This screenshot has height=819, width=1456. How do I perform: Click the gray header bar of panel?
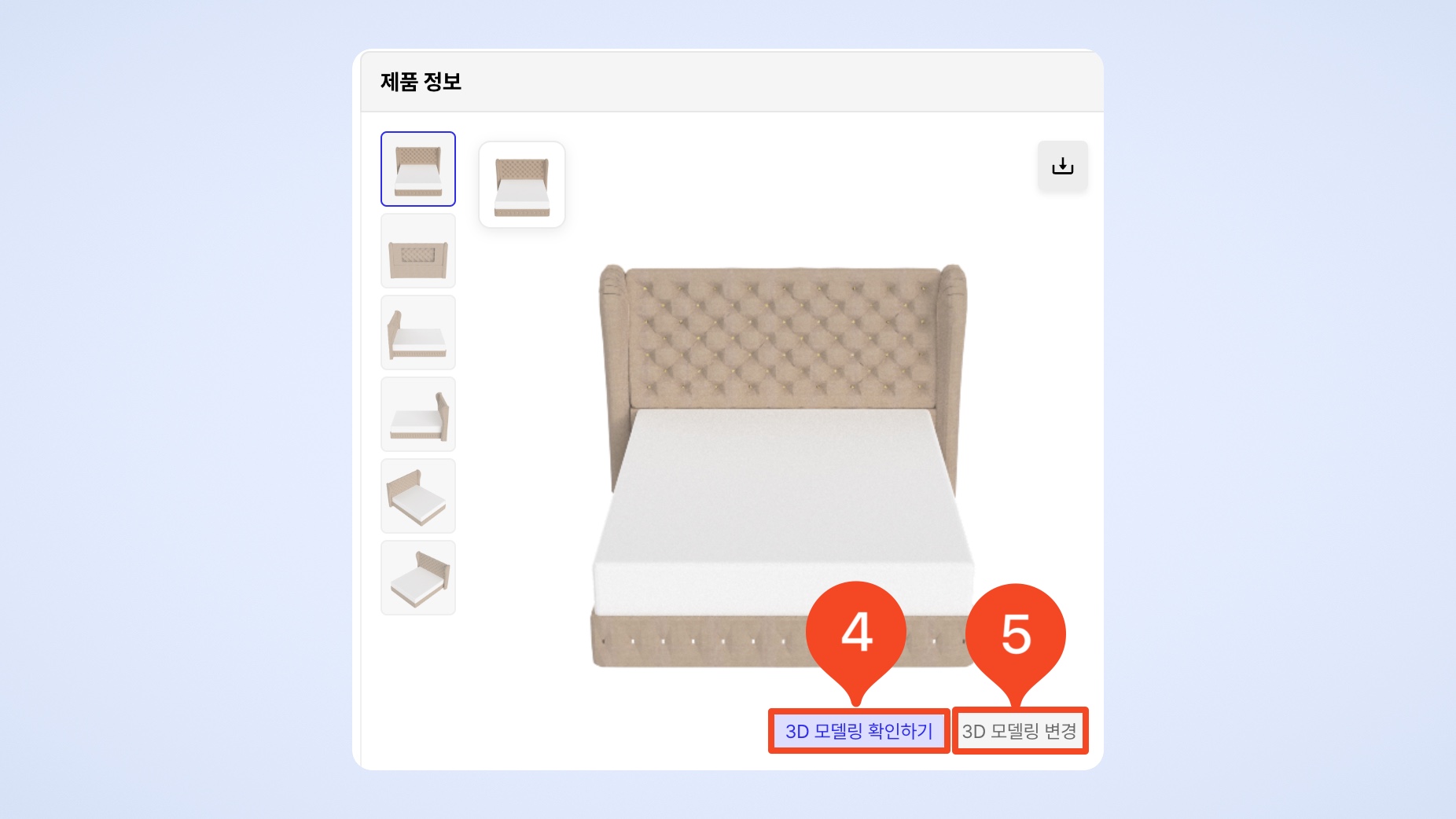(731, 82)
